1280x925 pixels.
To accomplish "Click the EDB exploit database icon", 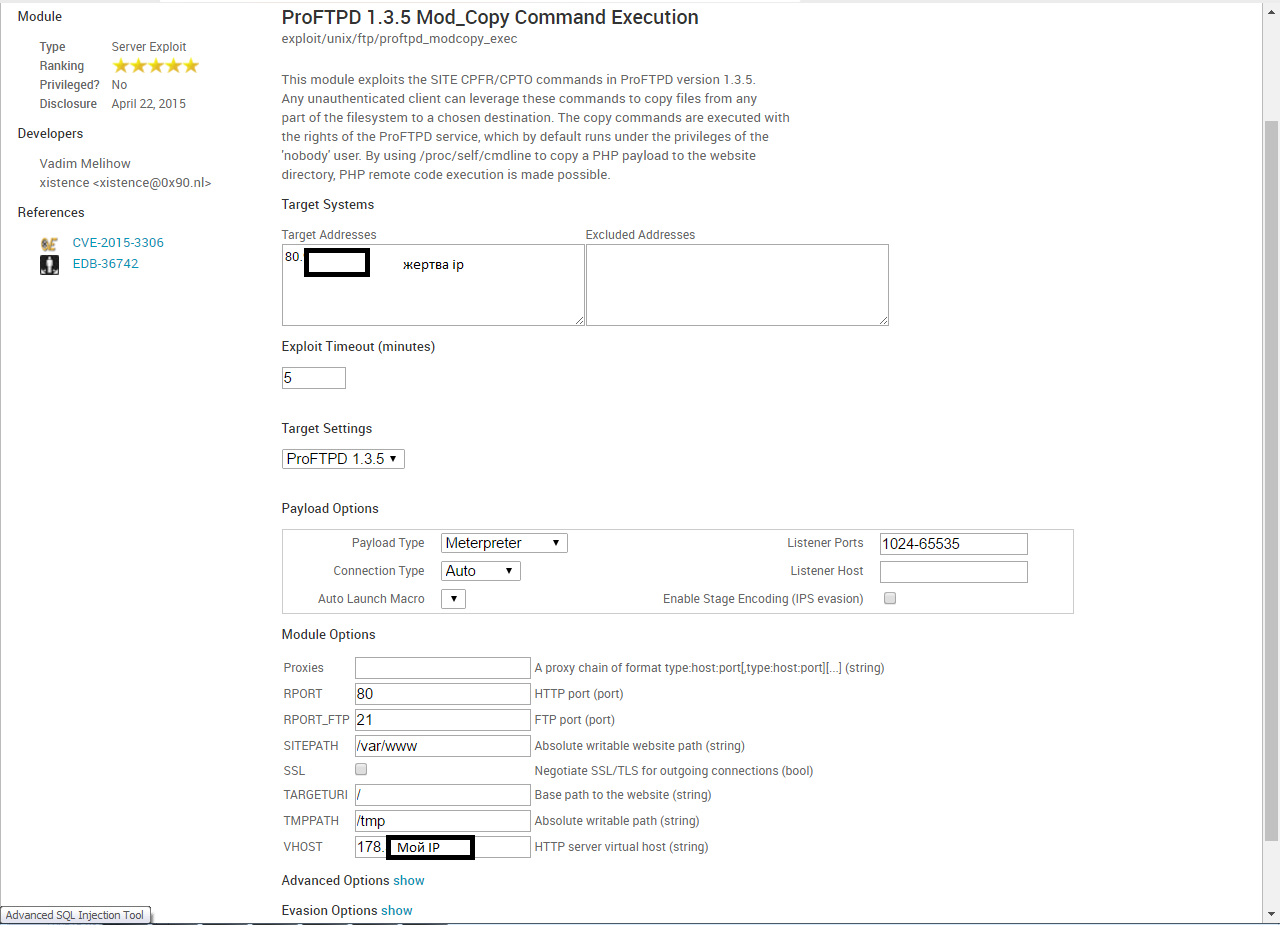I will 49,264.
